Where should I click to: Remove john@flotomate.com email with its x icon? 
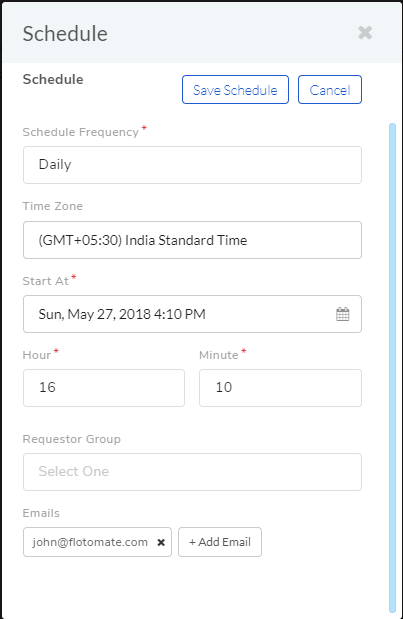pyautogui.click(x=161, y=542)
